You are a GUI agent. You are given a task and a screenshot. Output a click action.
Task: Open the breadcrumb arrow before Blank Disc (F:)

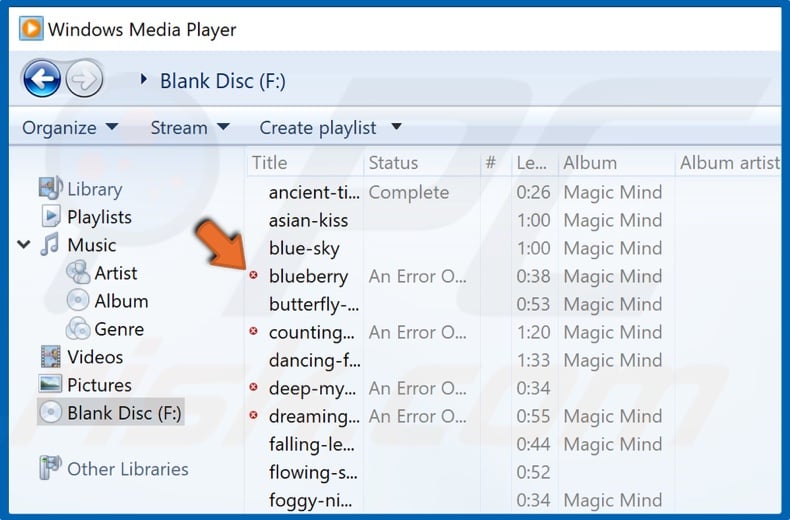pyautogui.click(x=144, y=79)
